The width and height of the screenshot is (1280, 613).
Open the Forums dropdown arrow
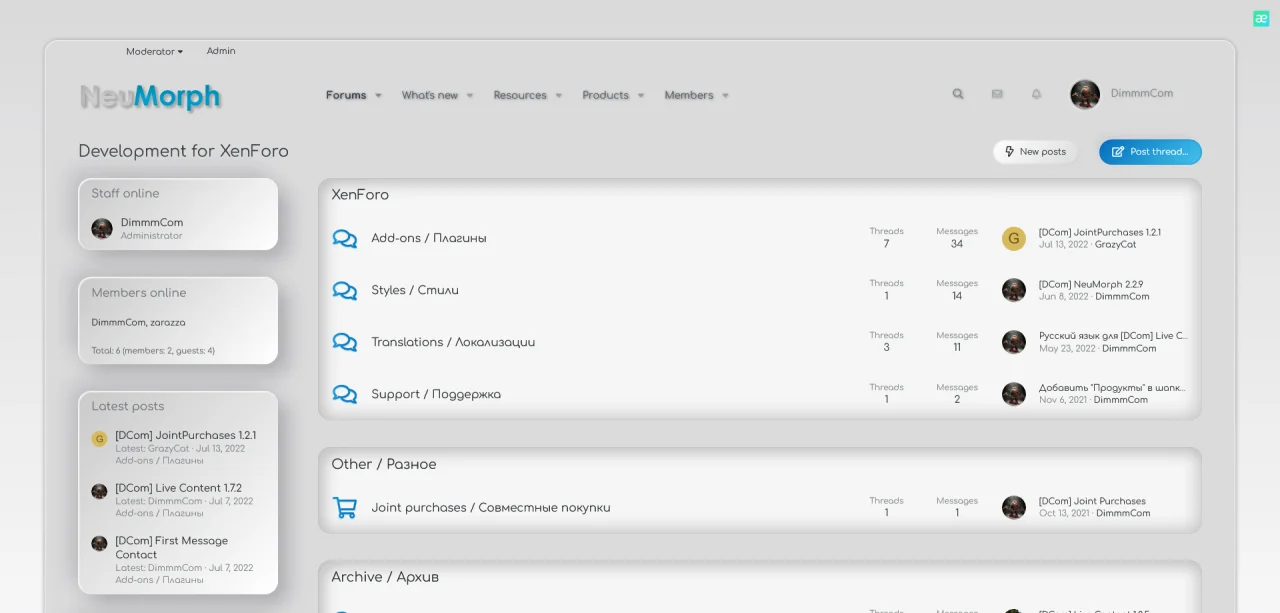click(x=379, y=94)
